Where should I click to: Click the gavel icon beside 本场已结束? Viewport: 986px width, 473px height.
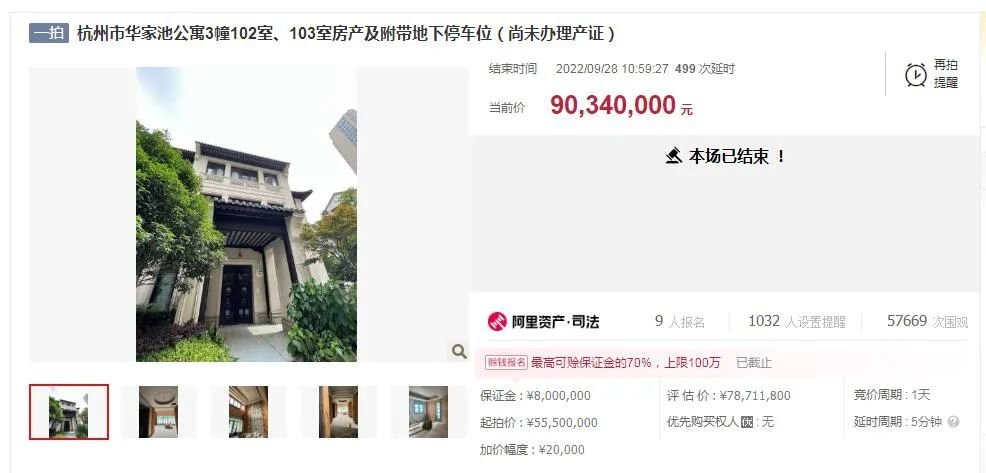(673, 155)
